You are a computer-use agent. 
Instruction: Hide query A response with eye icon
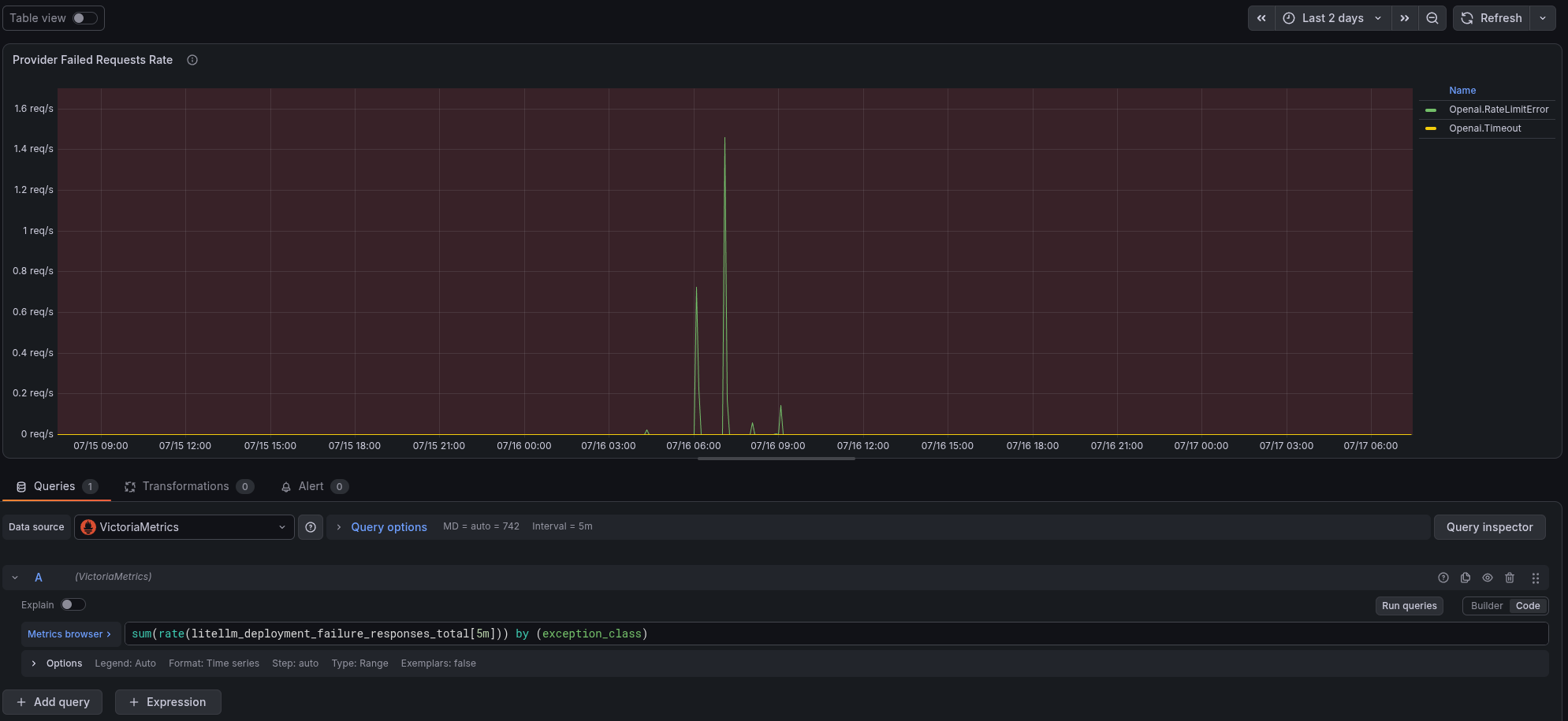(x=1488, y=578)
